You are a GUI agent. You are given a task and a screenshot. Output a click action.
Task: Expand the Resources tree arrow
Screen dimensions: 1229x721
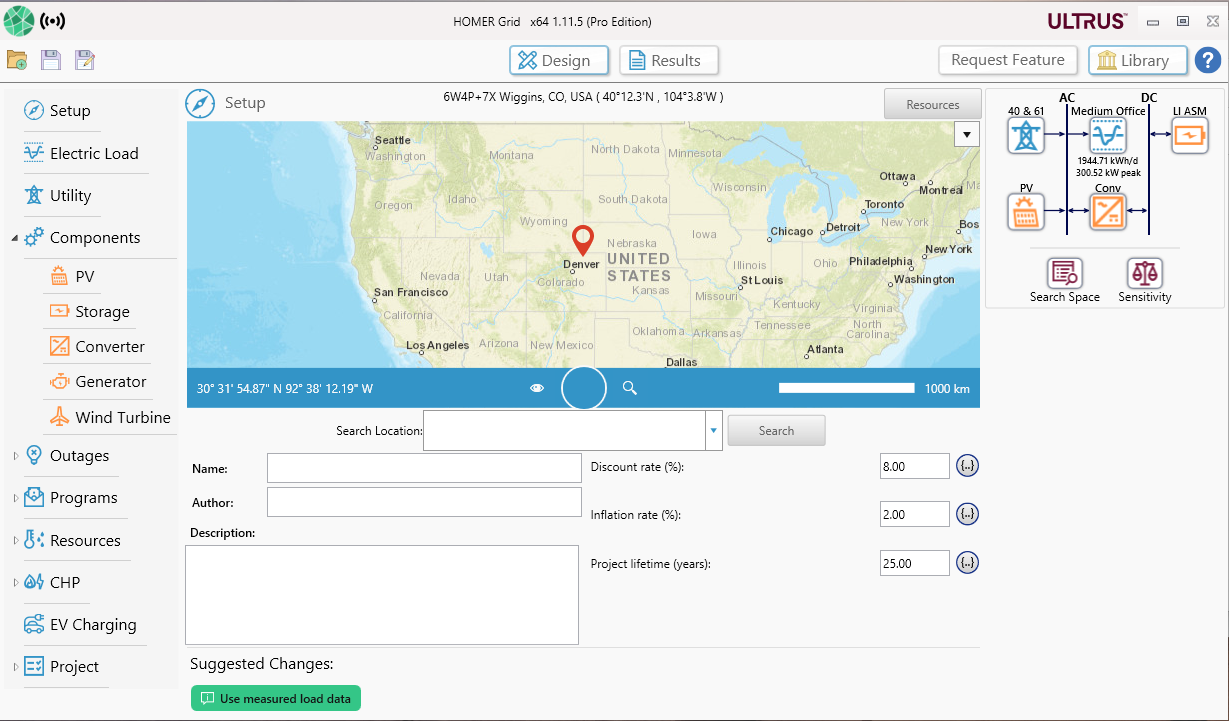tap(15, 540)
